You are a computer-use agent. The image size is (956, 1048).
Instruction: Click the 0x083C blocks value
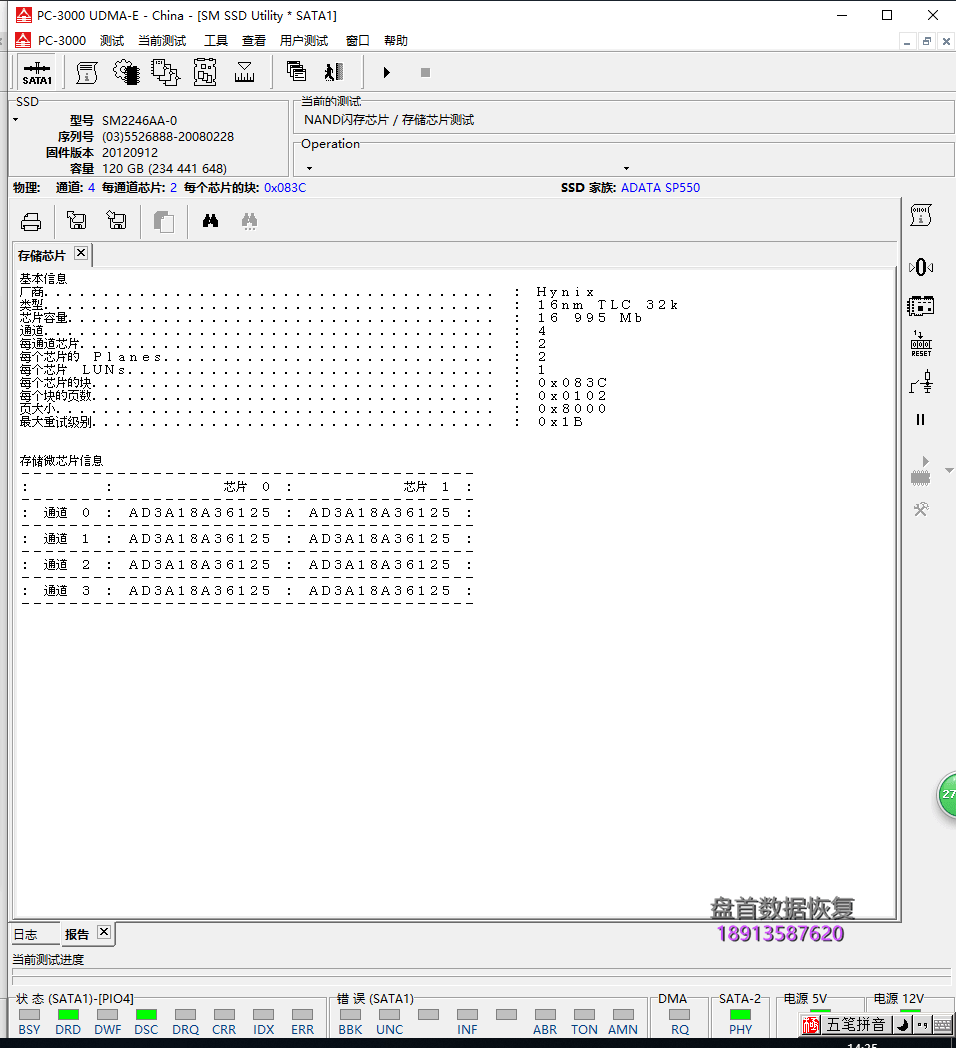tap(285, 188)
